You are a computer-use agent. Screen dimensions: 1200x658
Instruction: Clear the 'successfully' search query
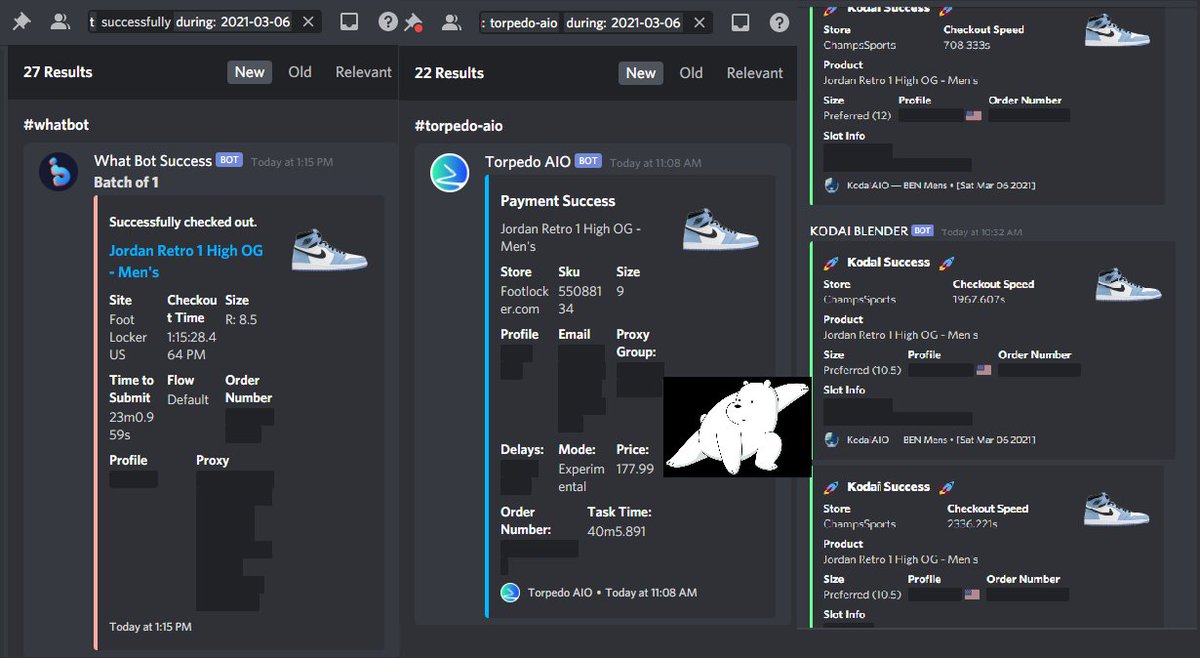coord(307,22)
